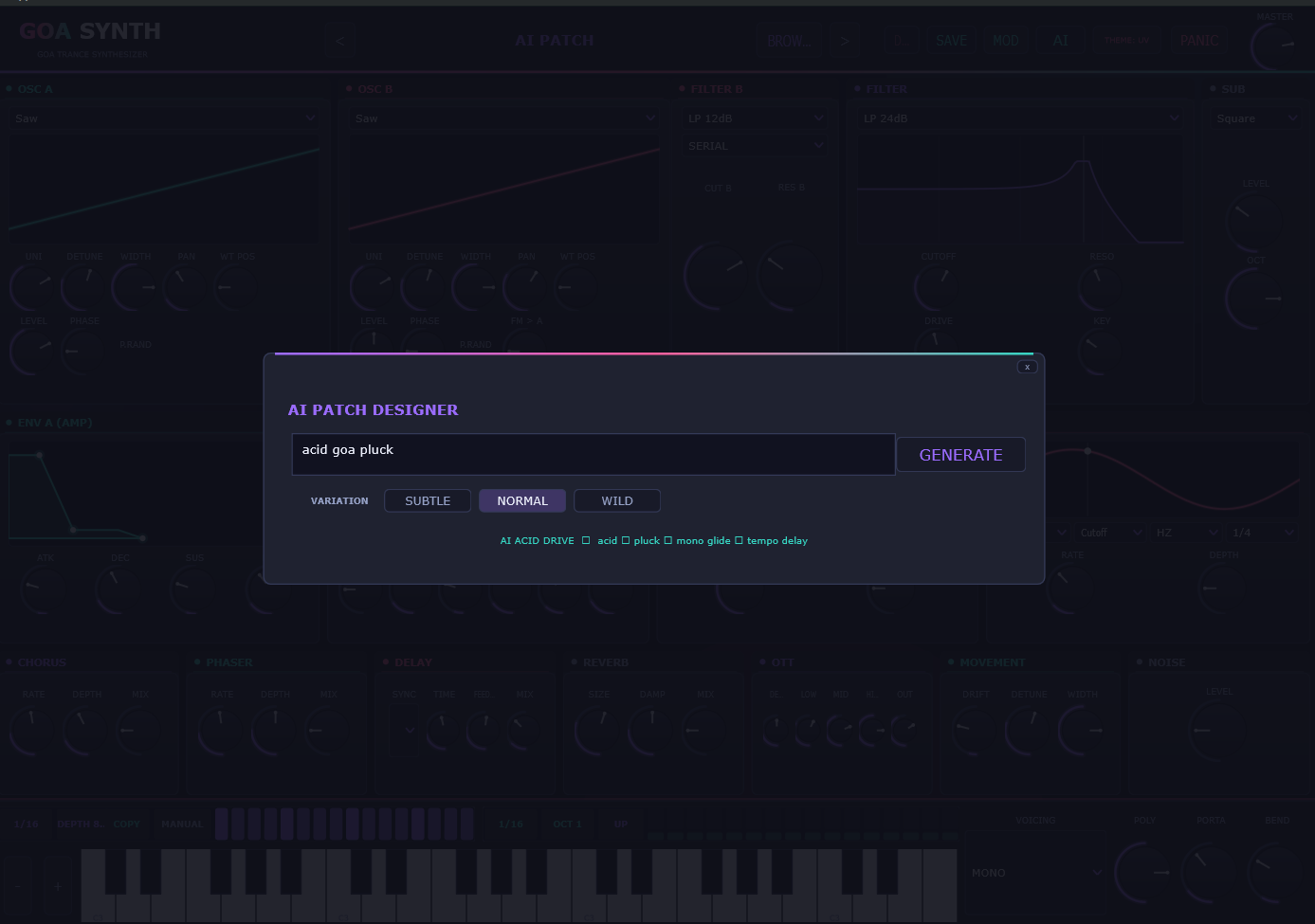Select the NORMAL variation option
The width and height of the screenshot is (1315, 924).
pyautogui.click(x=522, y=500)
